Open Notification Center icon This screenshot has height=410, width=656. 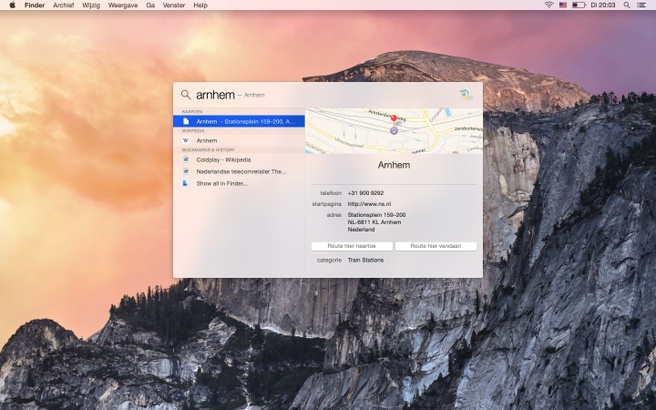coord(641,5)
